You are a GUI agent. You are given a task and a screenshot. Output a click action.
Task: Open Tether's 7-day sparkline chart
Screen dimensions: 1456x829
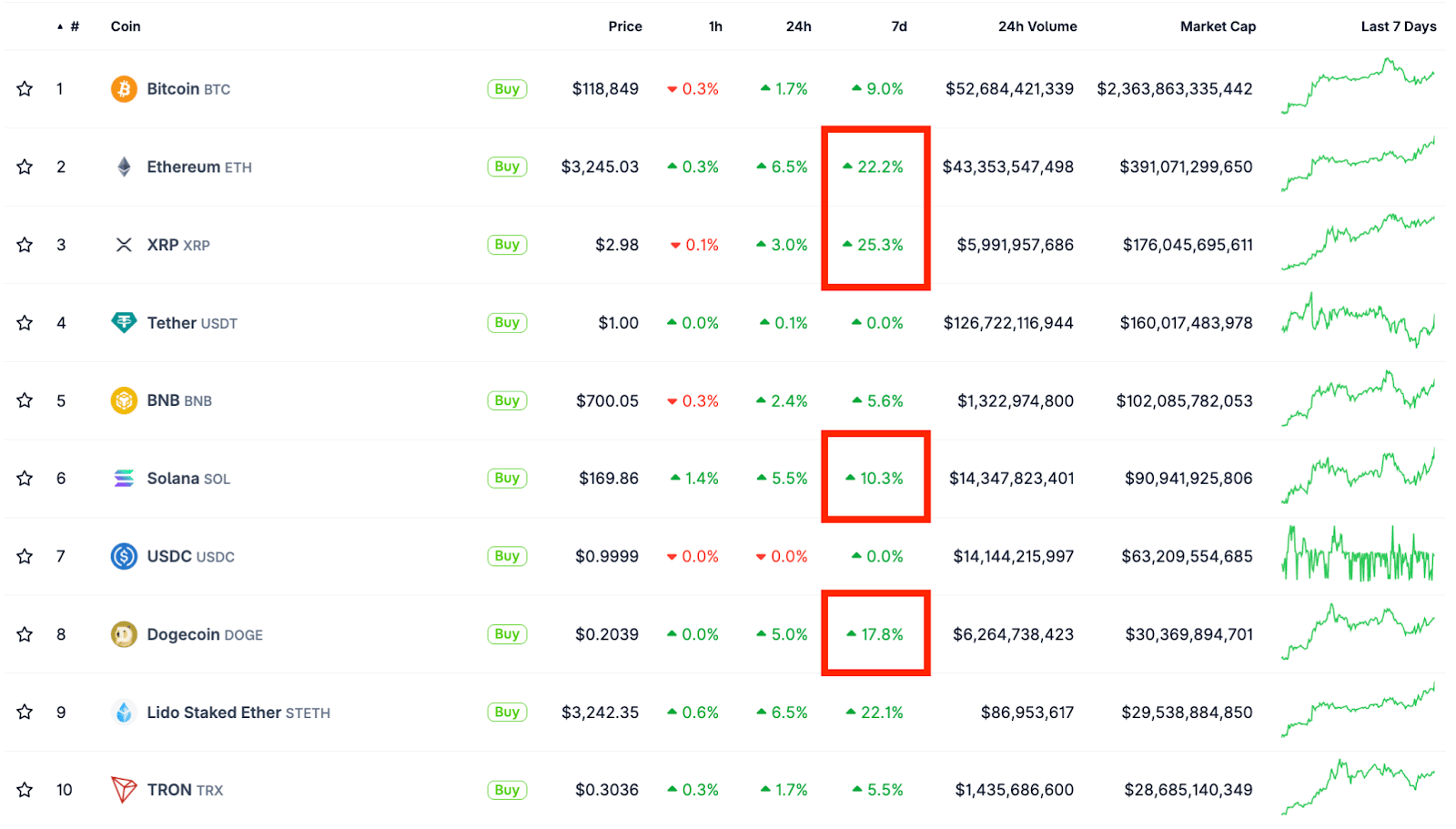[1358, 319]
